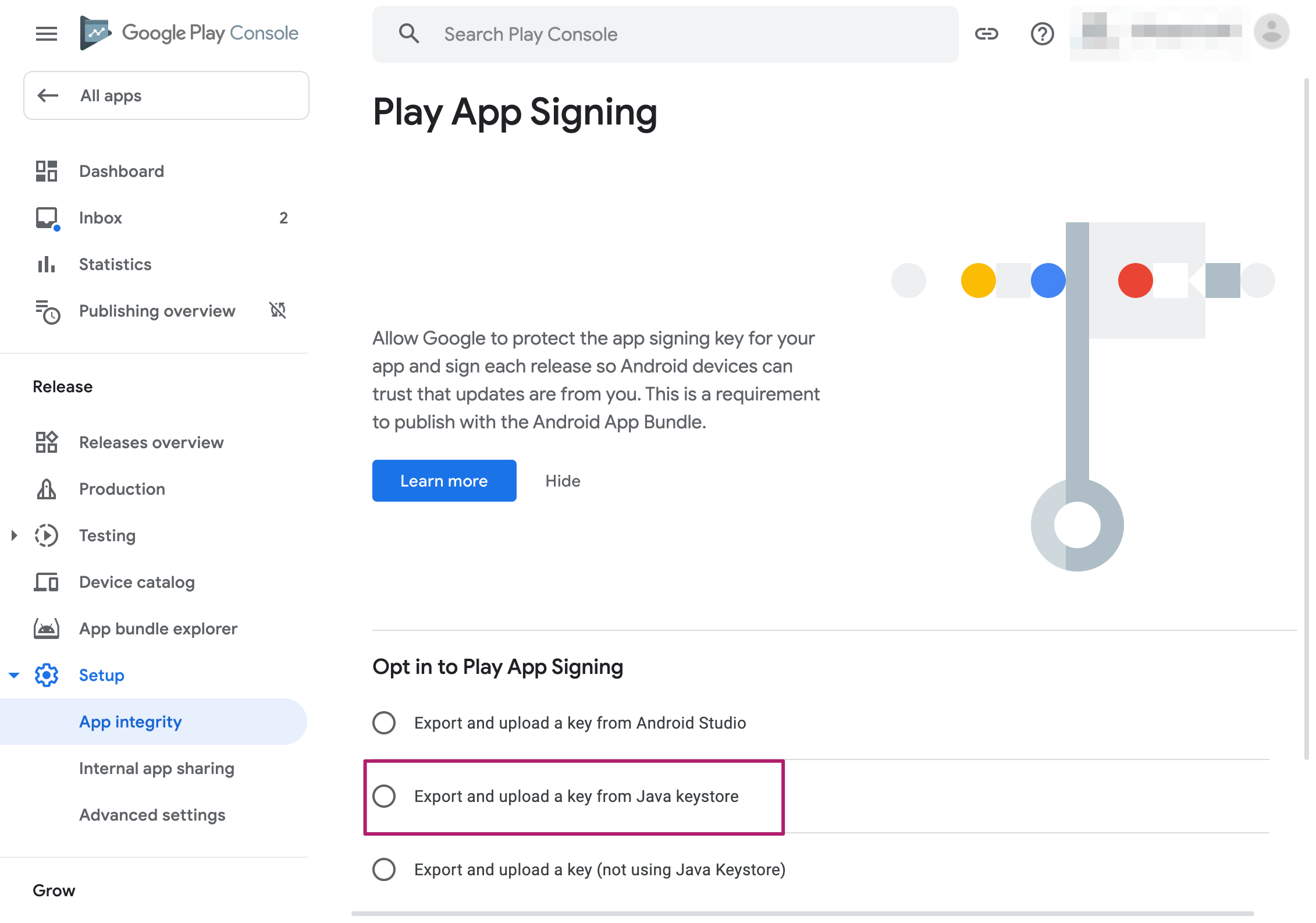Go to Advanced settings

(x=152, y=815)
